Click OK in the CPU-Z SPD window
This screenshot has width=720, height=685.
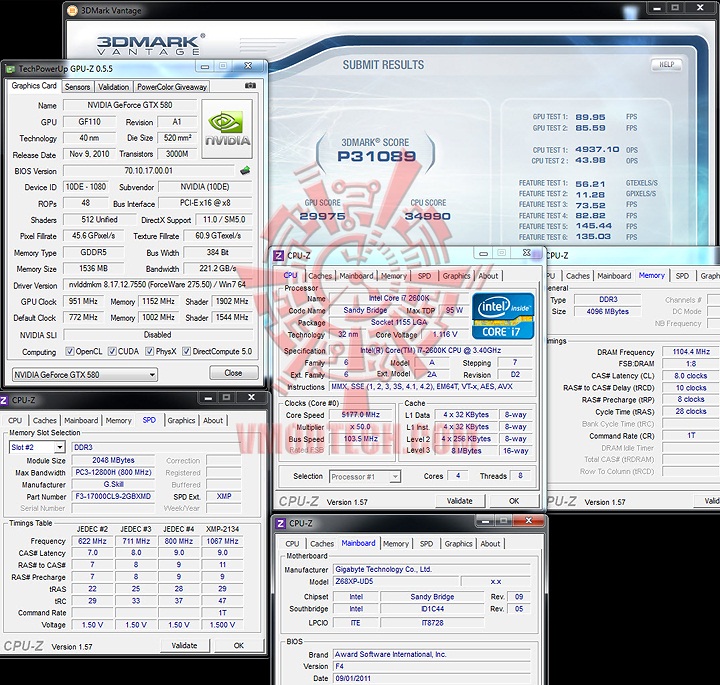[x=239, y=646]
